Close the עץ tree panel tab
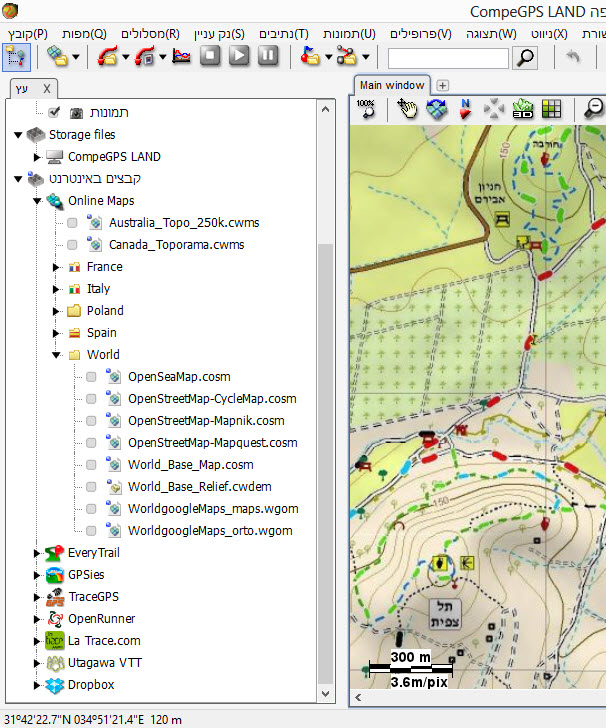The width and height of the screenshot is (606, 728). (46, 89)
